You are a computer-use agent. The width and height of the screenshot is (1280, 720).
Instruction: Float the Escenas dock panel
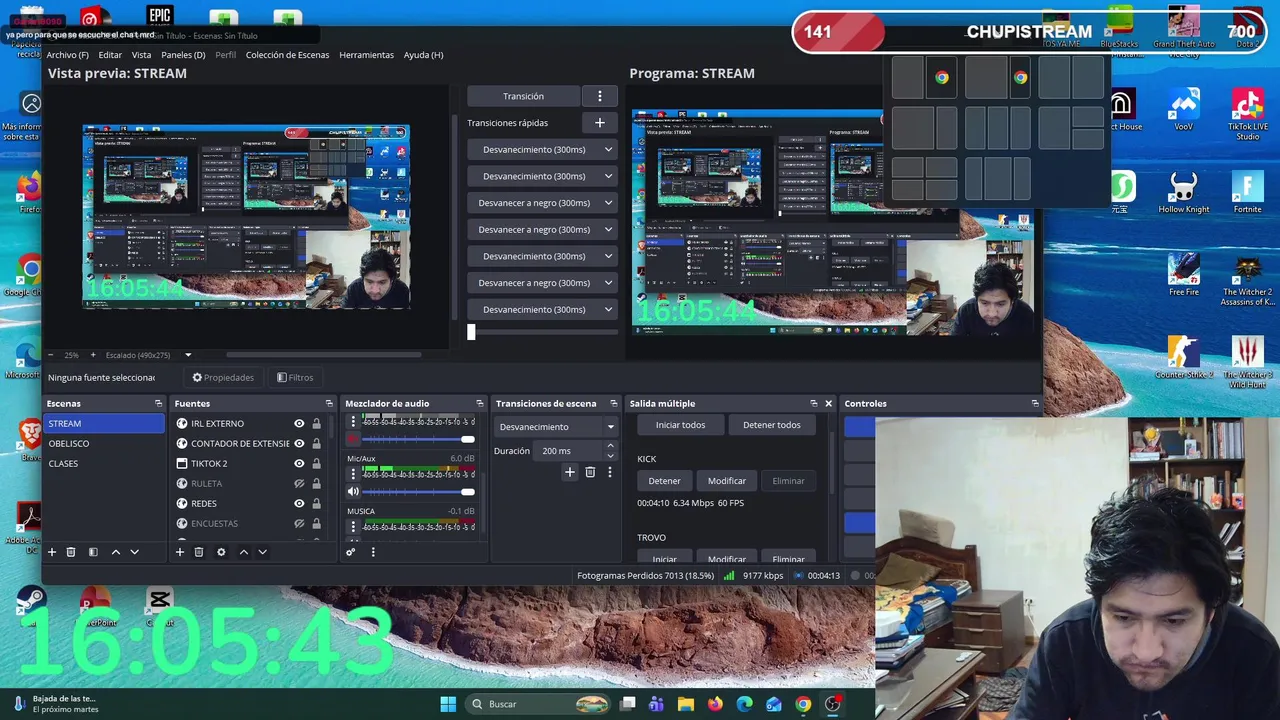158,403
